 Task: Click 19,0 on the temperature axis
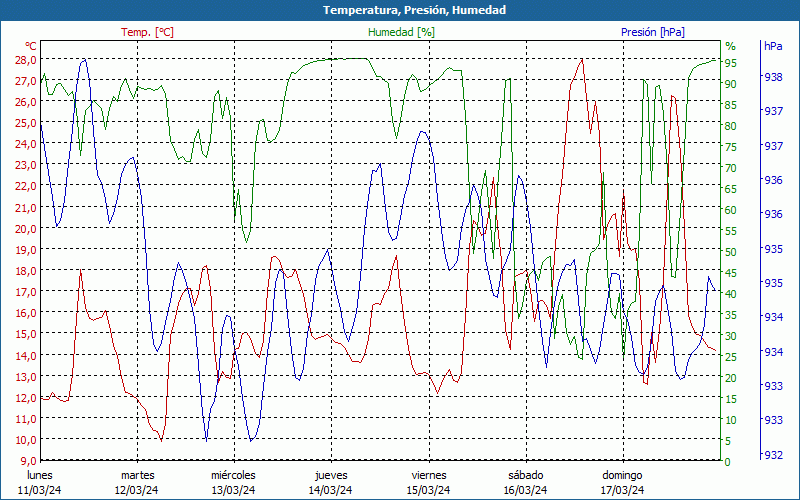click(26, 249)
